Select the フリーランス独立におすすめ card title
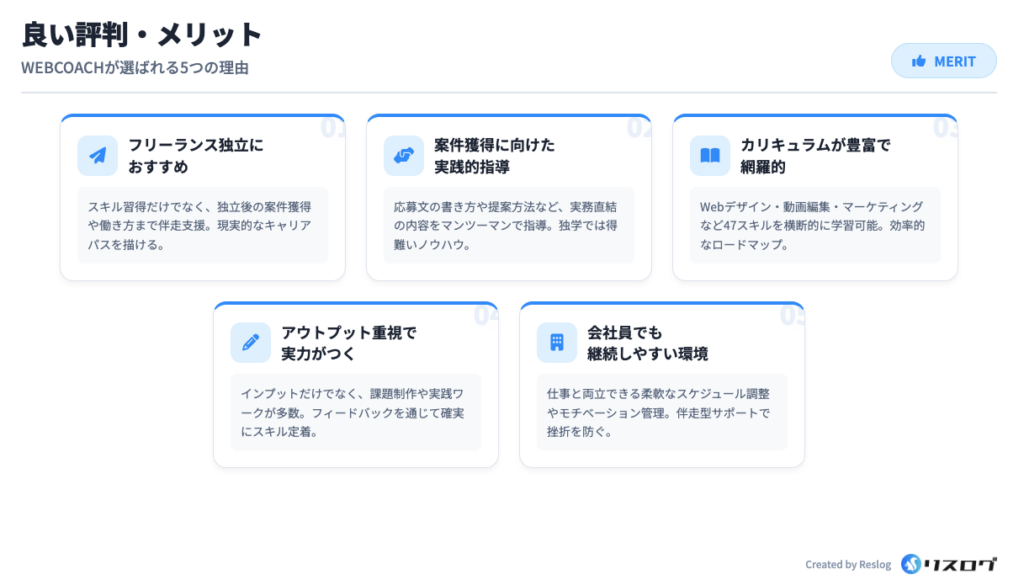The height and width of the screenshot is (580, 1024). click(196, 155)
